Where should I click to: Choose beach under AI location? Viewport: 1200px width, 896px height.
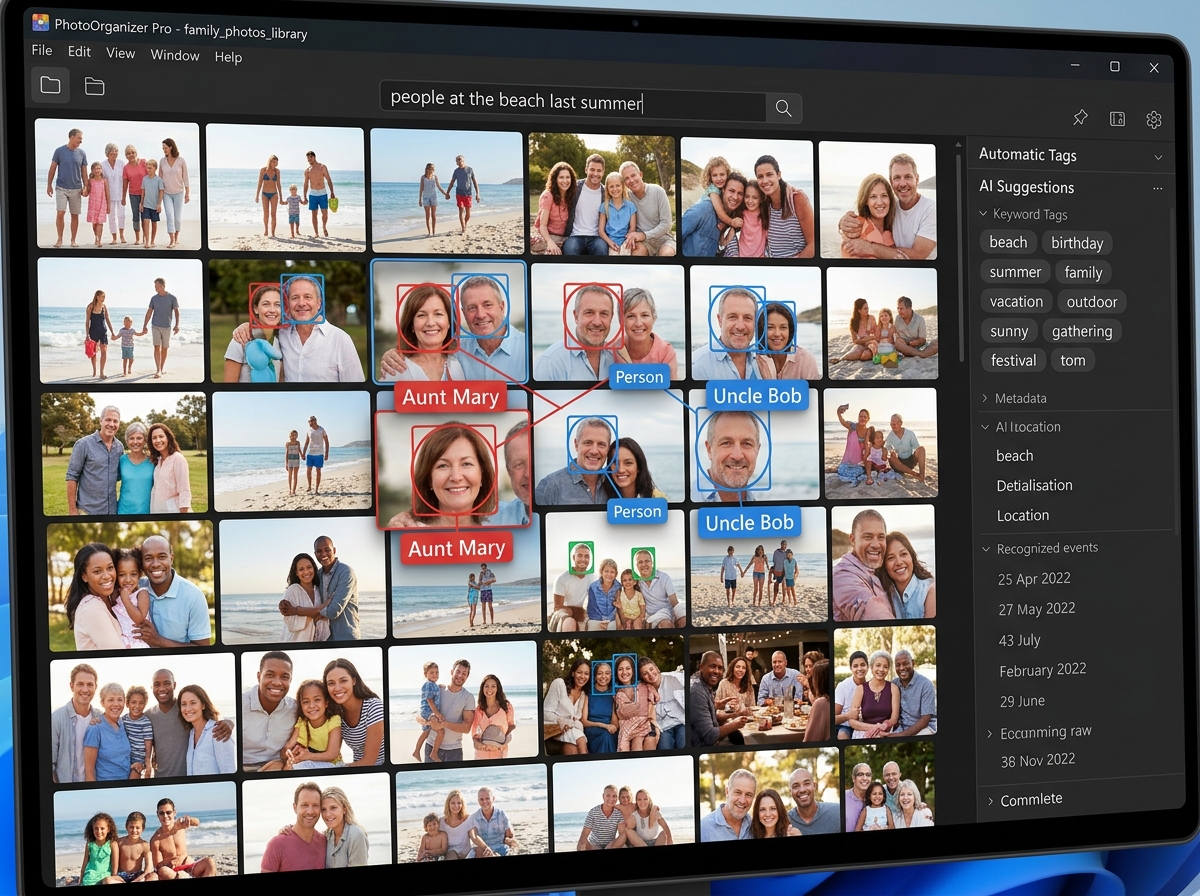1015,456
